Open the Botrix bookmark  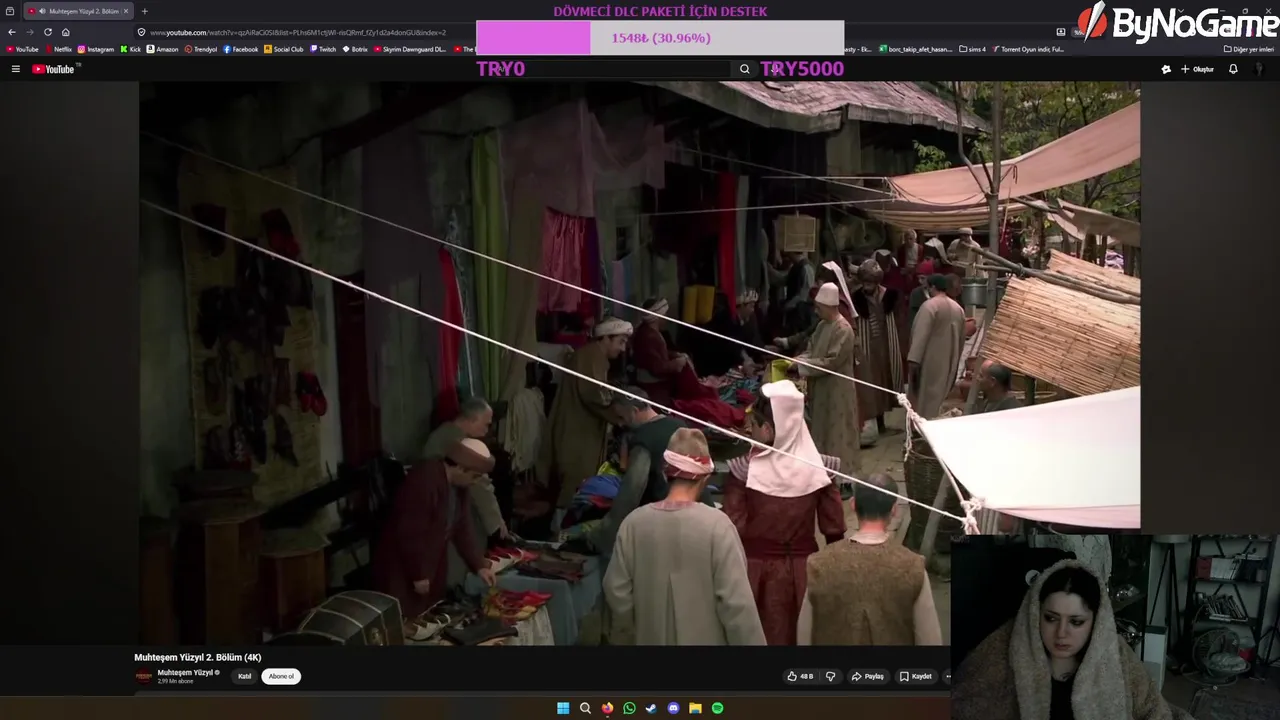pyautogui.click(x=355, y=49)
